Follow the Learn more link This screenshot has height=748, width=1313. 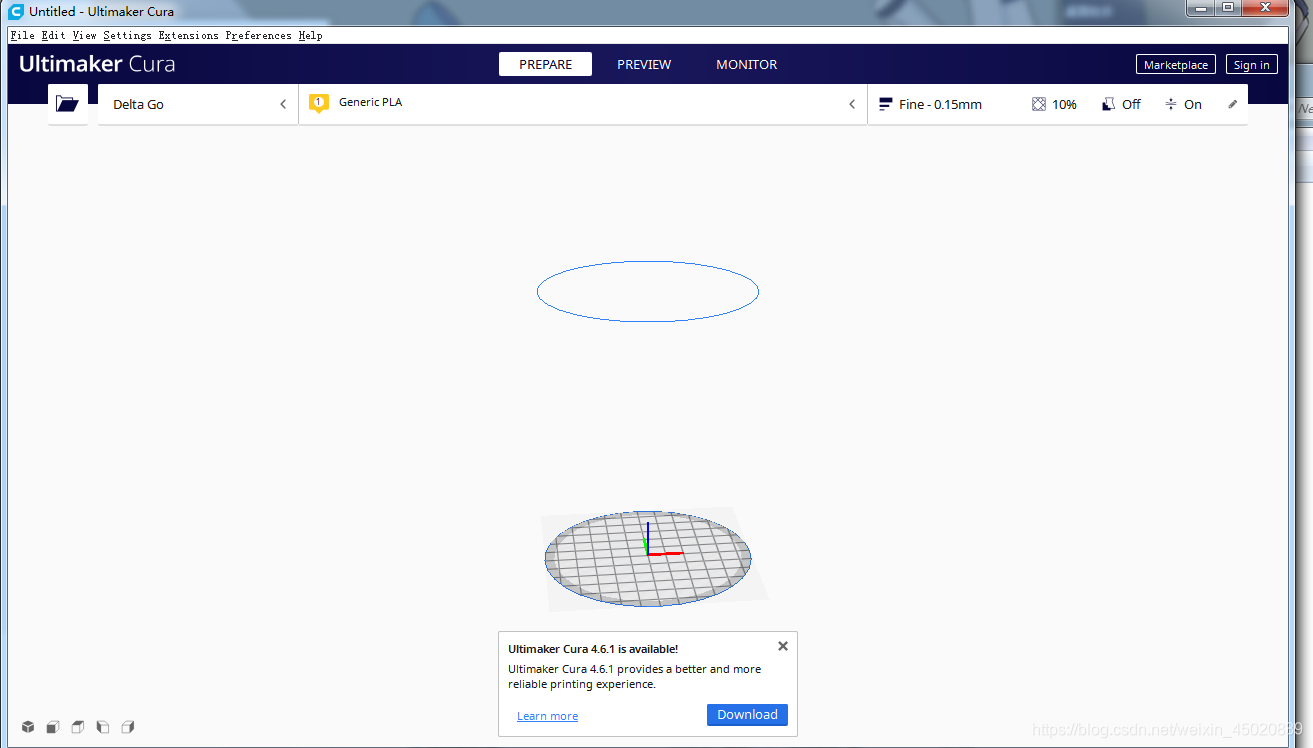tap(547, 716)
